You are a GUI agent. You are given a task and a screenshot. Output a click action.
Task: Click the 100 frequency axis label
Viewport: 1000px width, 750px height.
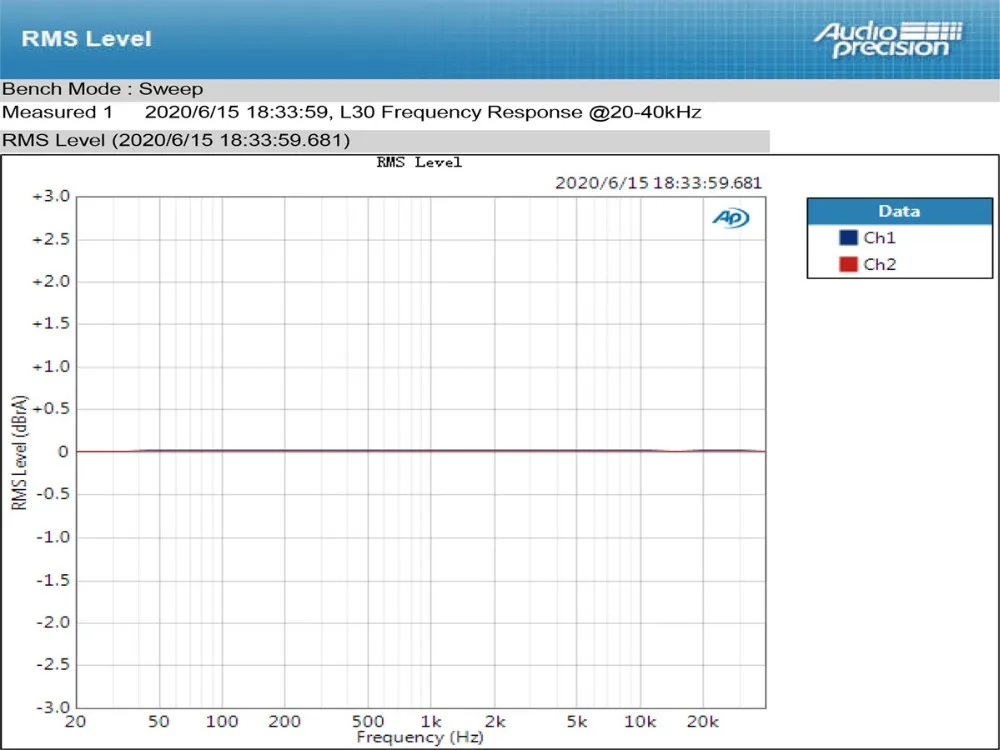(x=222, y=722)
